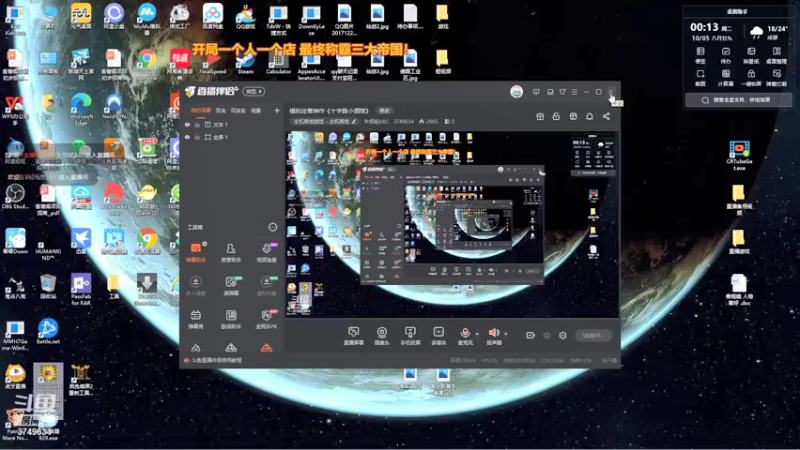Open 待办 in the desktop assistant widget
Image resolution: width=800 pixels, height=450 pixels.
tap(726, 55)
